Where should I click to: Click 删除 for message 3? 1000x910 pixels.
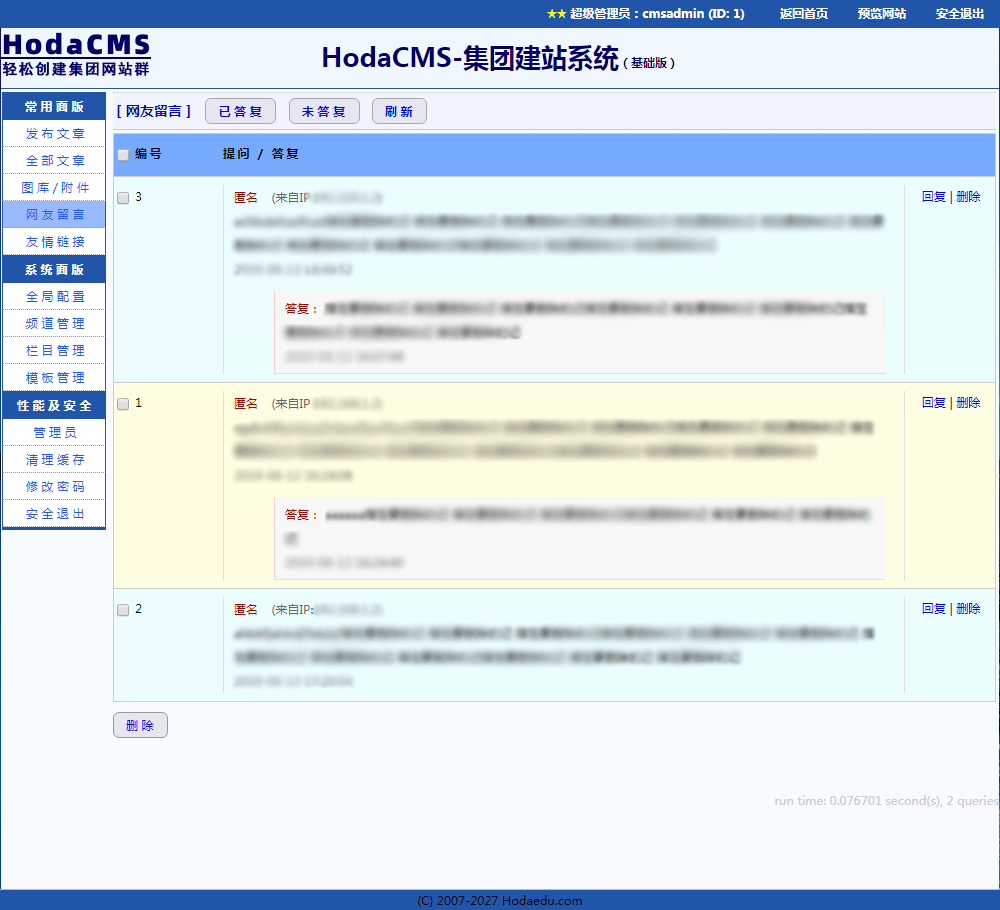point(968,196)
